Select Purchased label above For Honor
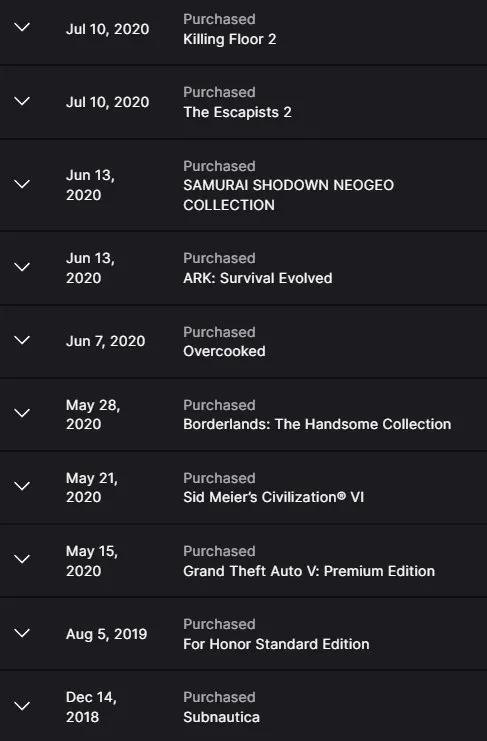The width and height of the screenshot is (487, 741). click(x=219, y=624)
